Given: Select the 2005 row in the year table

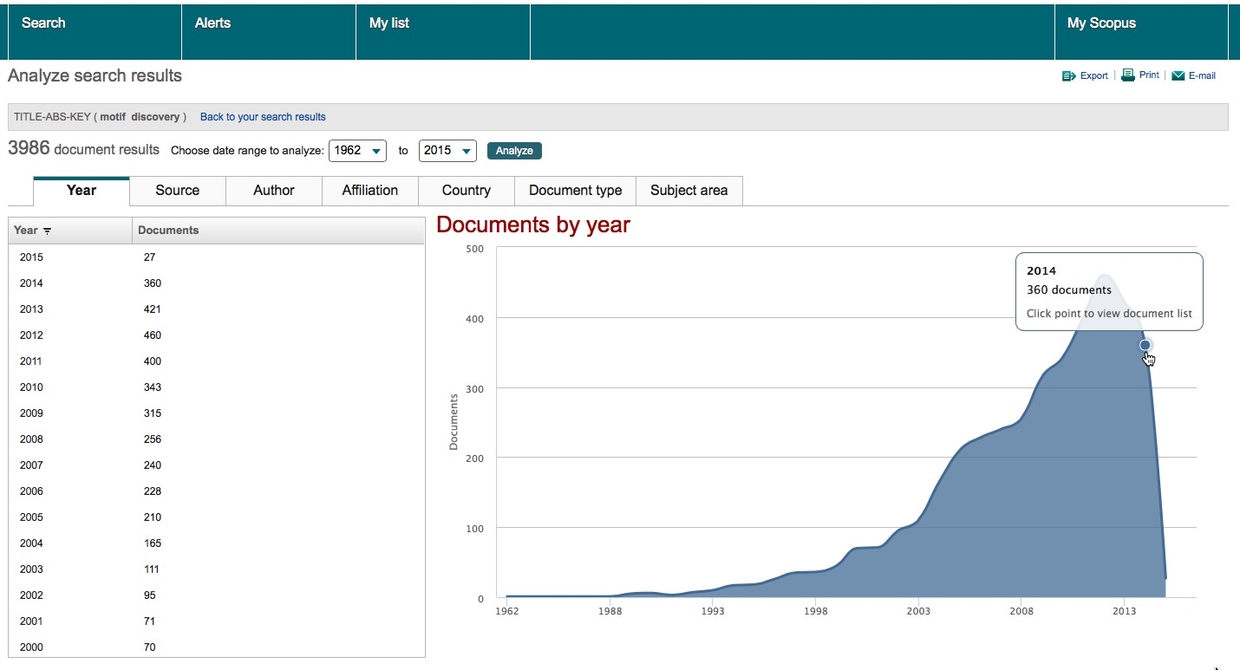Looking at the screenshot, I should tap(217, 517).
